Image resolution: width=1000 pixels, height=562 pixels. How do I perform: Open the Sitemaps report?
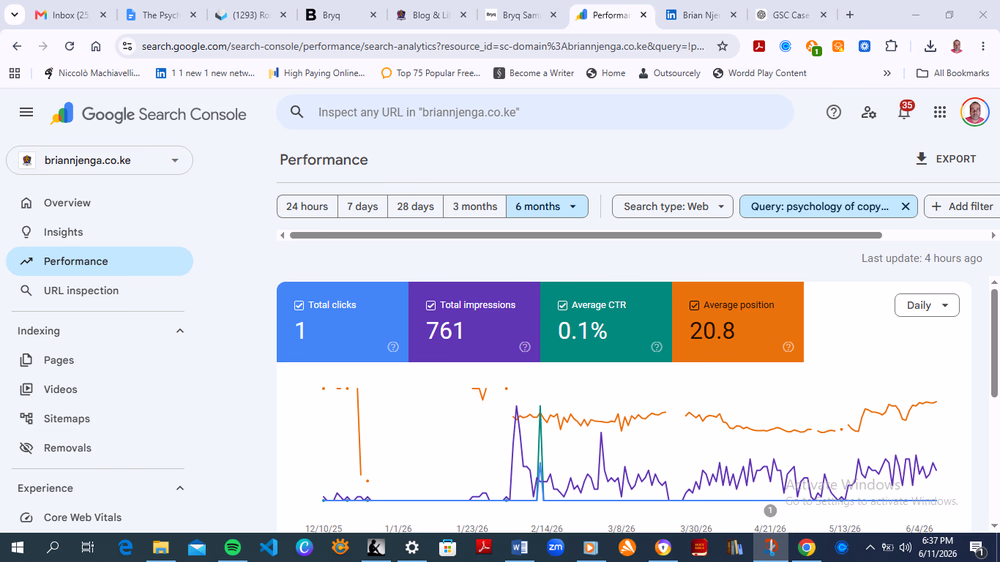[99, 419]
